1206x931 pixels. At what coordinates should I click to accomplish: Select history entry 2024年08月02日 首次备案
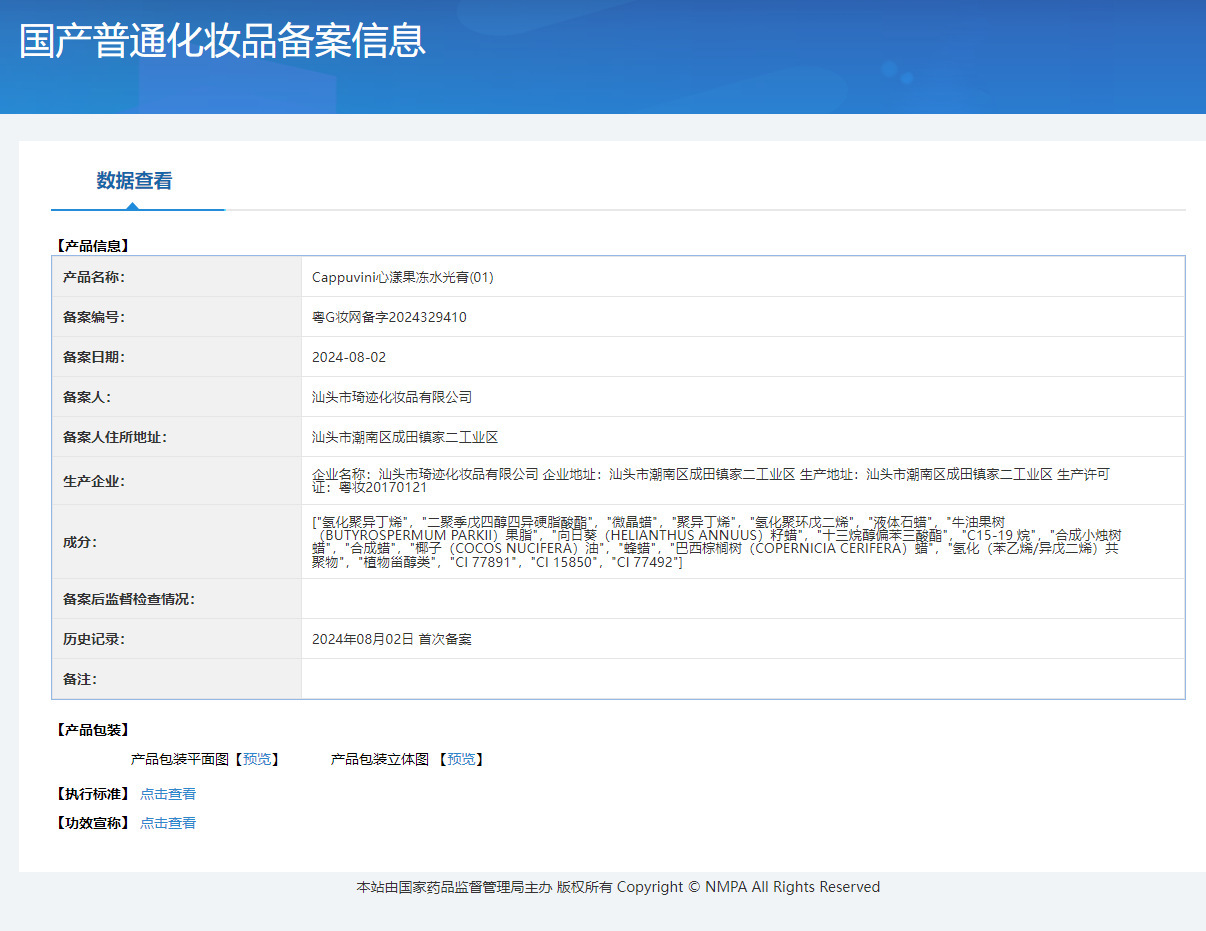click(x=392, y=640)
